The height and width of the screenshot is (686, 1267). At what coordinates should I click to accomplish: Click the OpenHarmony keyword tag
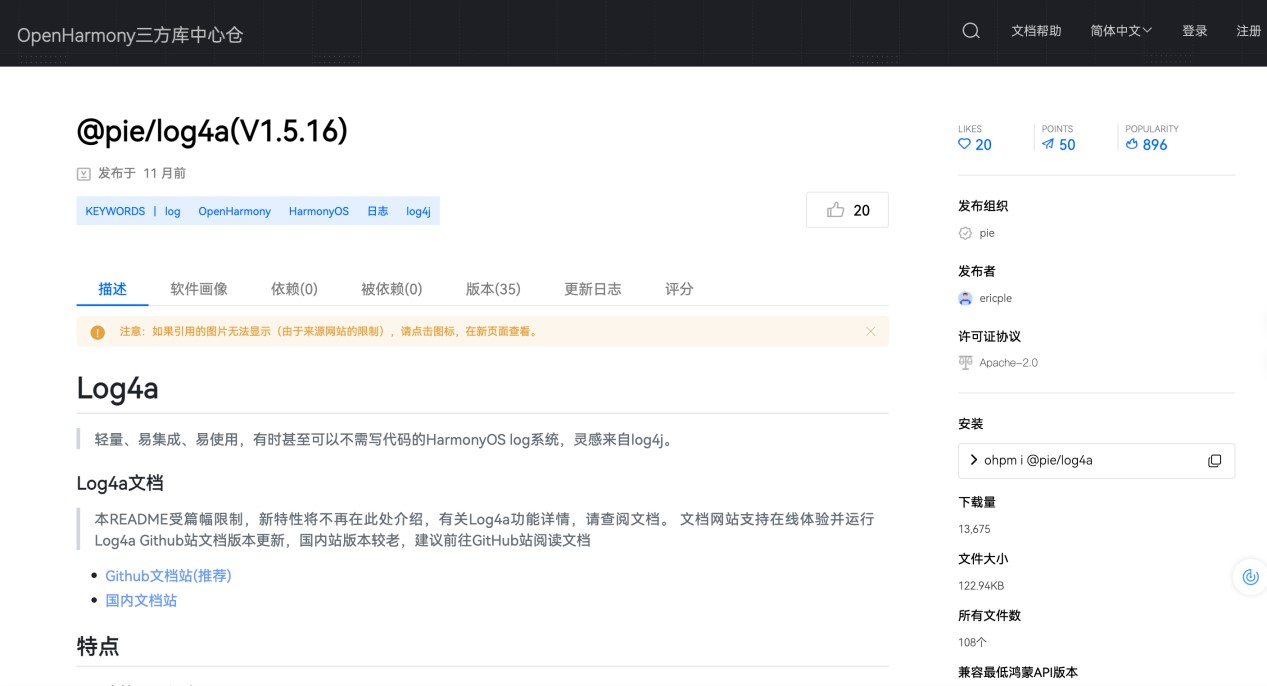(234, 211)
